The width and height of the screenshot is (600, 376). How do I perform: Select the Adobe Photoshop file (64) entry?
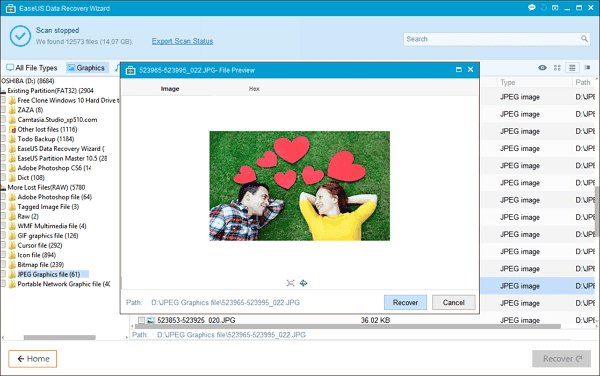55,197
